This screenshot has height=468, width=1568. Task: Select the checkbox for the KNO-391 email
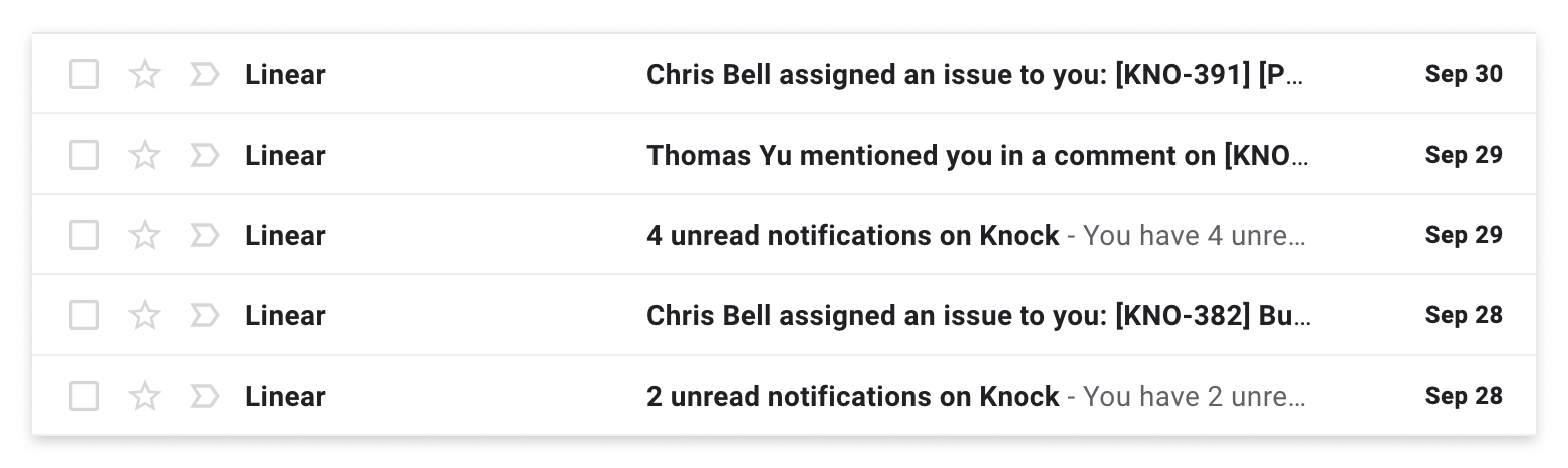[85, 74]
